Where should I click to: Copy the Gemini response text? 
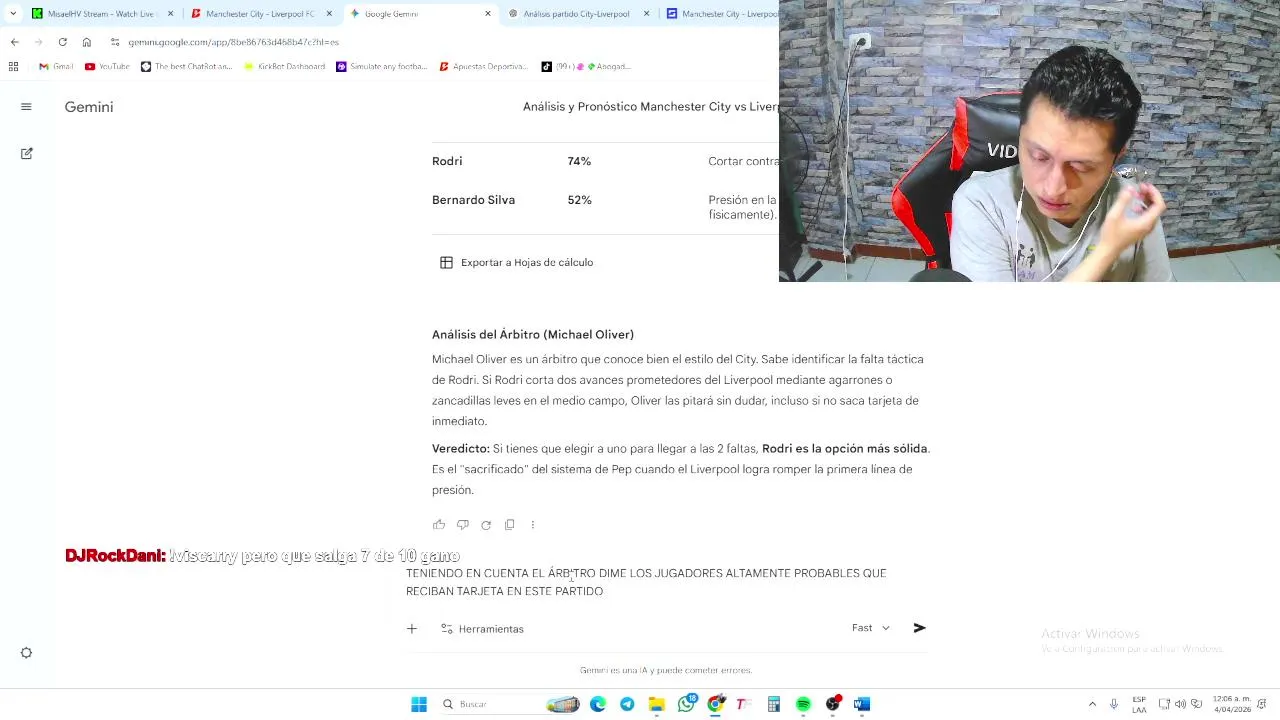pyautogui.click(x=509, y=524)
